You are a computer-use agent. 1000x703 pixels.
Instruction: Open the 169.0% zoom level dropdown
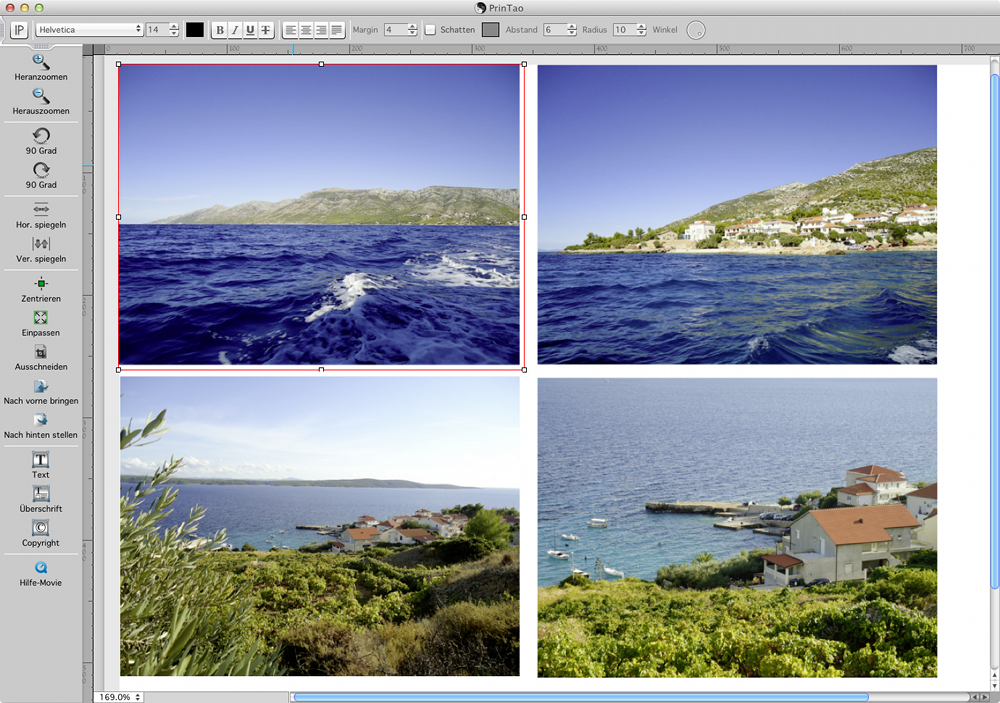click(x=119, y=696)
